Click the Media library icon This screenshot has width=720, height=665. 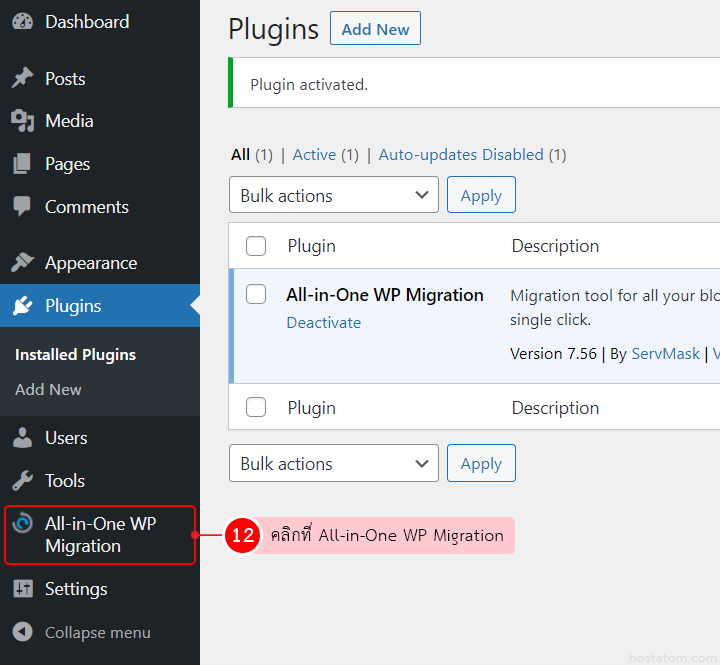(x=22, y=121)
